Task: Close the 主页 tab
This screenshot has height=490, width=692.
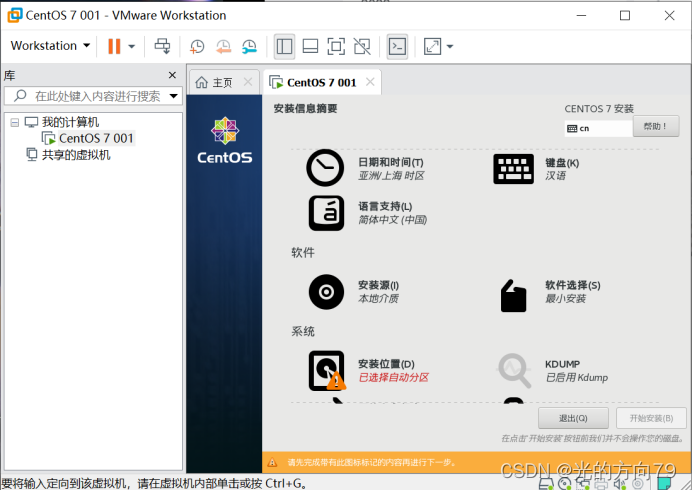Action: coord(248,82)
